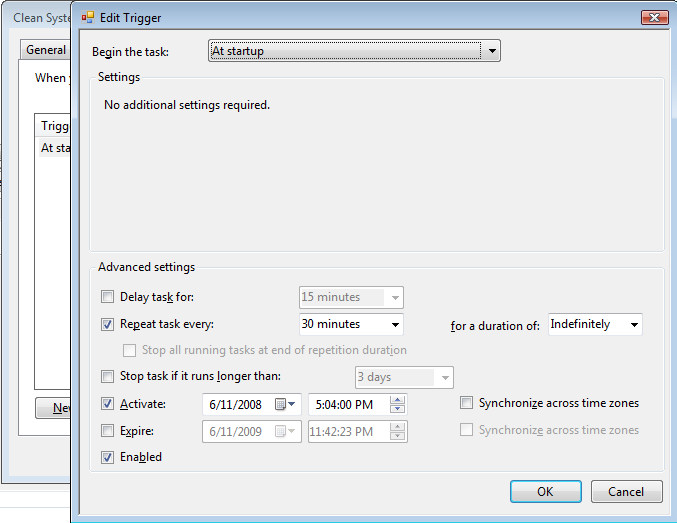This screenshot has width=677, height=523.
Task: Check Synchronize across time zones for Activate
Action: (x=467, y=404)
